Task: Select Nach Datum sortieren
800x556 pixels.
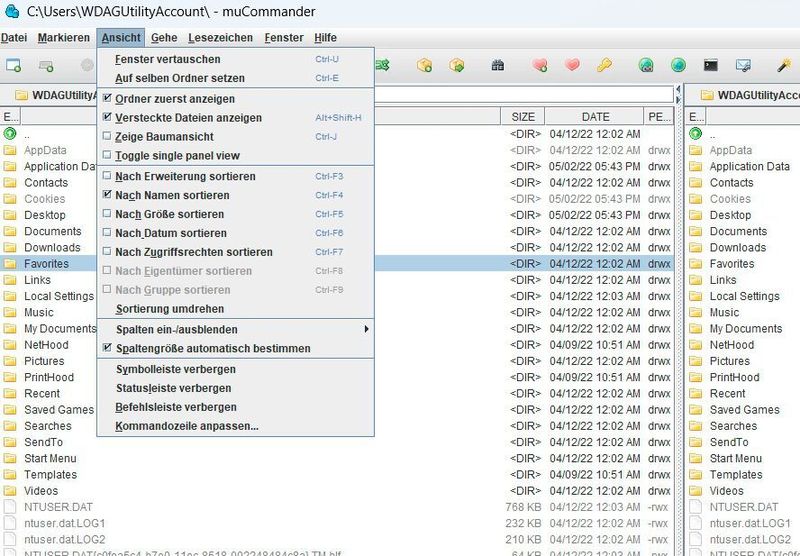Action: pos(235,233)
